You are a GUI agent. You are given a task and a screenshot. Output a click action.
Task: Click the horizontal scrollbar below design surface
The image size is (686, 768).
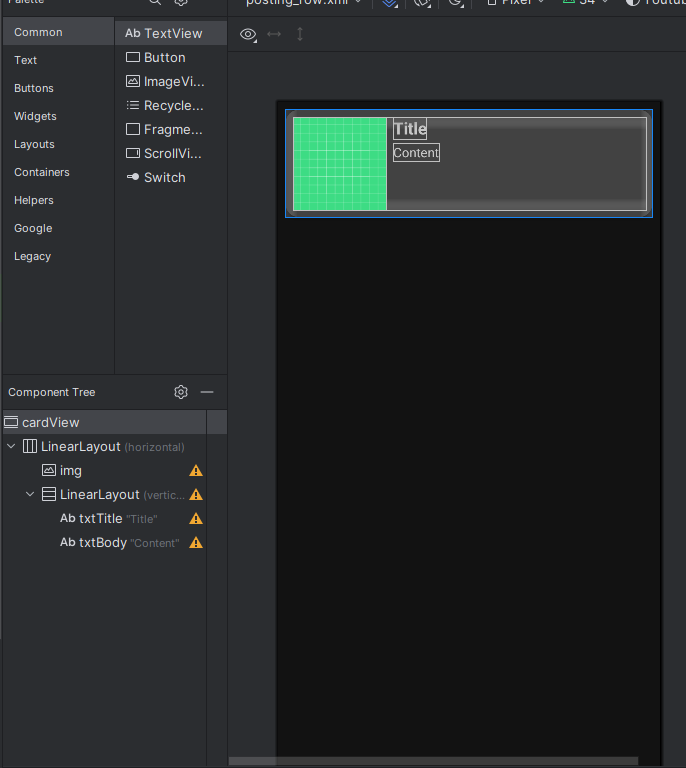tap(433, 761)
